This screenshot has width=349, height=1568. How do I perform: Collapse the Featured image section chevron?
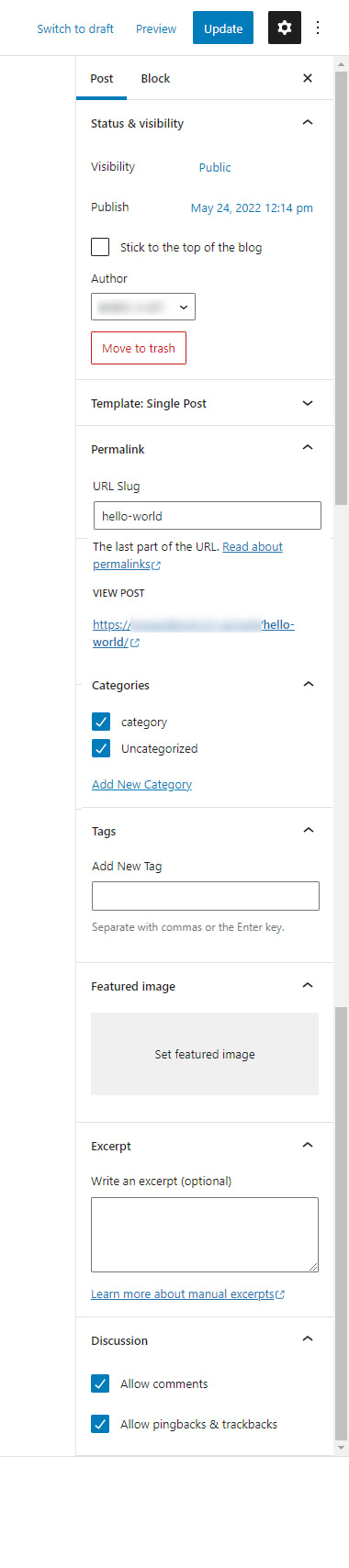308,986
